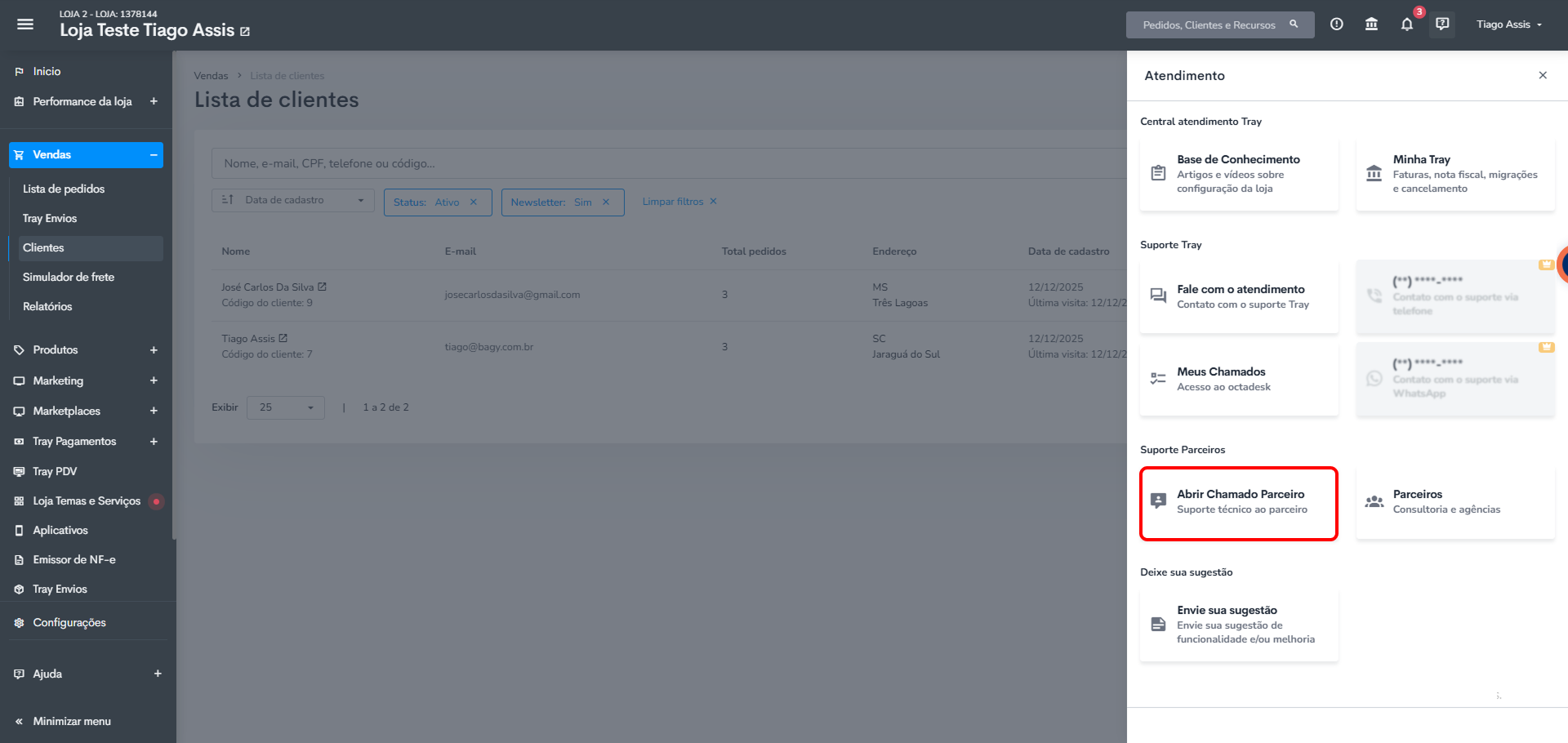Expand Marketplaces plus icon
Image resolution: width=1568 pixels, height=743 pixels.
[154, 411]
